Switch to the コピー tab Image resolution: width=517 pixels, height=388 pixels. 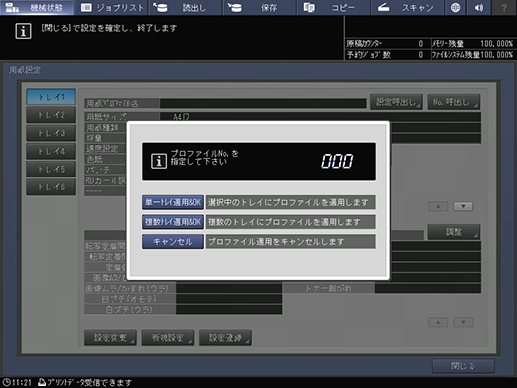click(x=333, y=7)
